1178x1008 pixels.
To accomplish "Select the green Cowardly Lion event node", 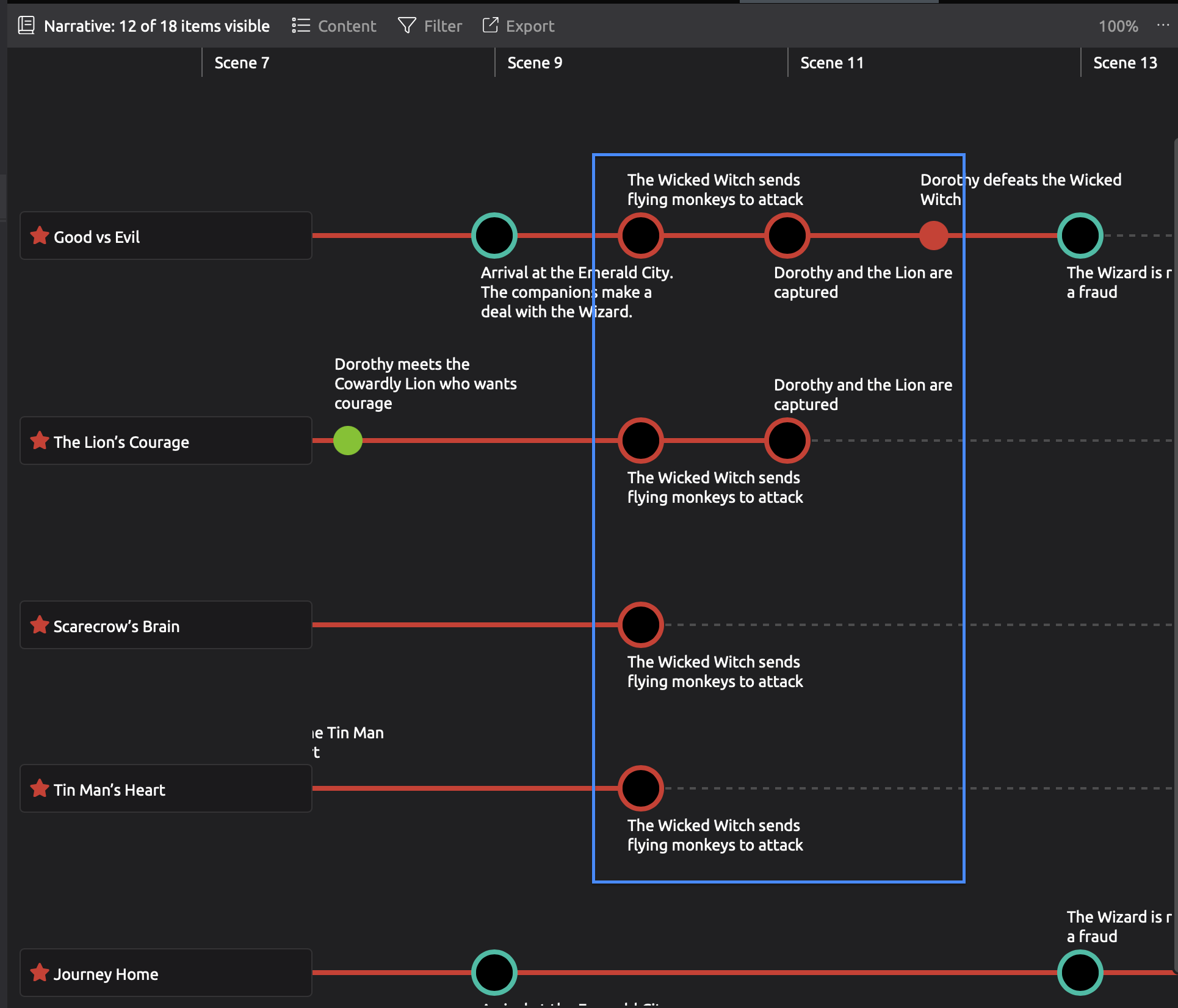I will (x=348, y=441).
